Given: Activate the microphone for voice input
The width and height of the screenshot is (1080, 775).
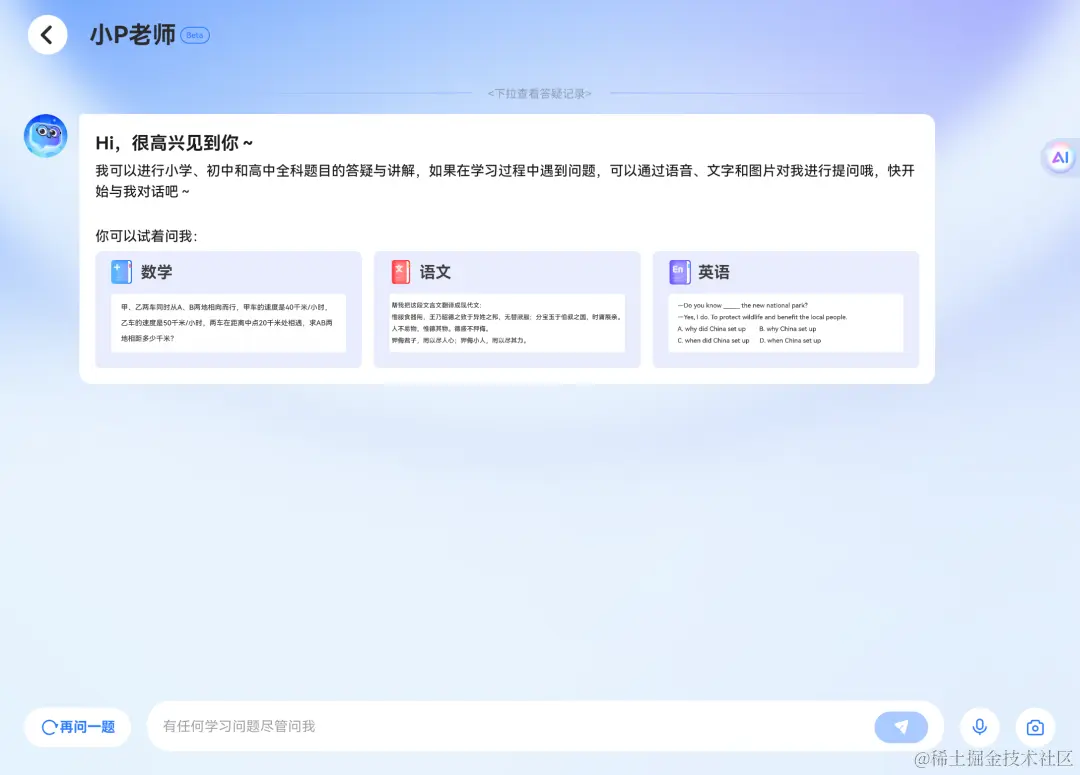Looking at the screenshot, I should click(x=979, y=727).
